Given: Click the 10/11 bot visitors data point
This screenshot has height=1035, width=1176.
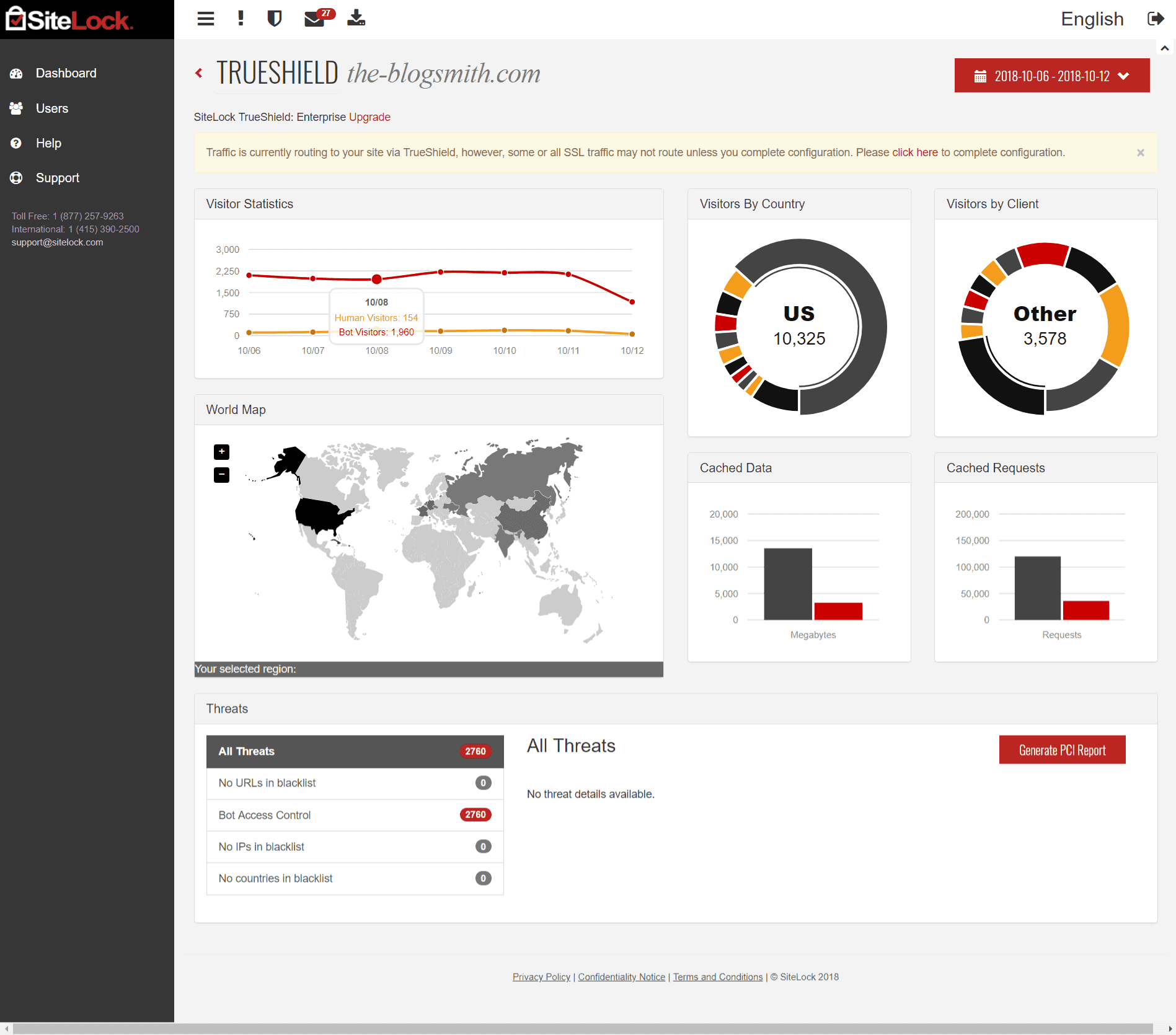Looking at the screenshot, I should (x=568, y=274).
